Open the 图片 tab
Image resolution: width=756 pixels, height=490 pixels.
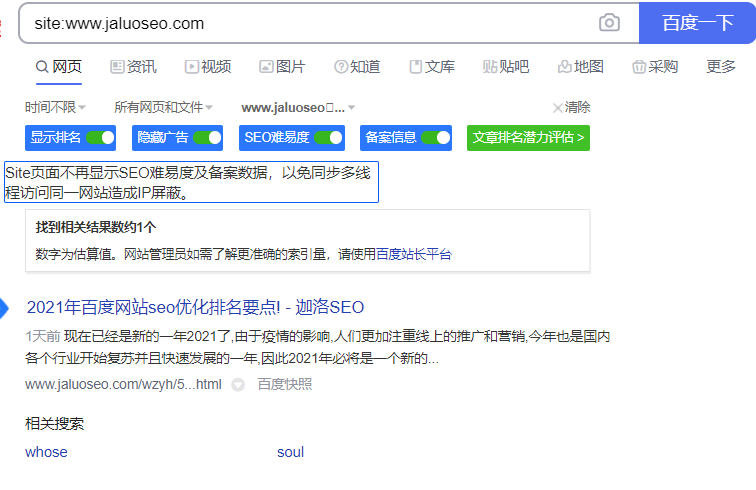282,67
